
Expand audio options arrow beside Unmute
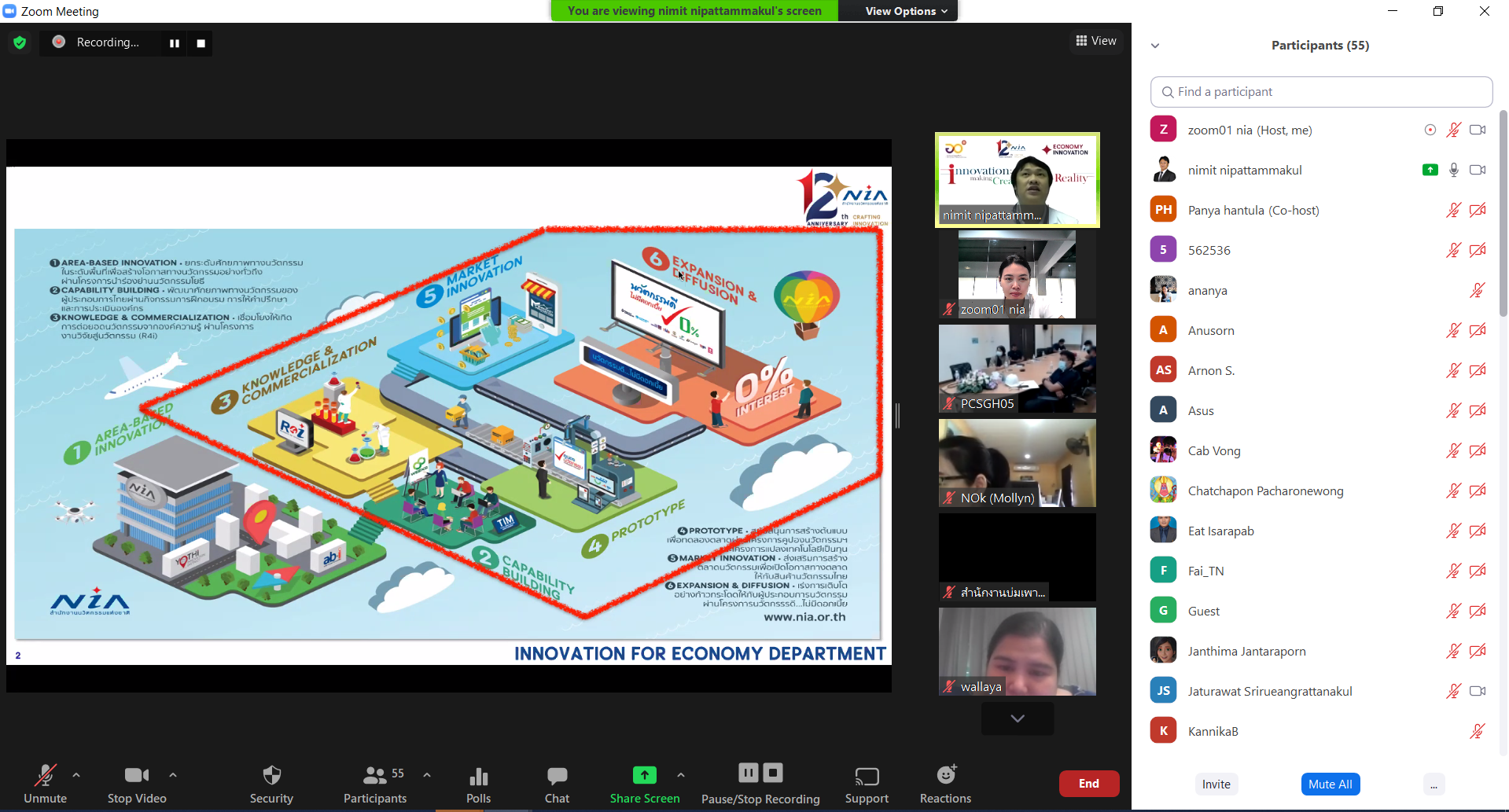click(76, 775)
